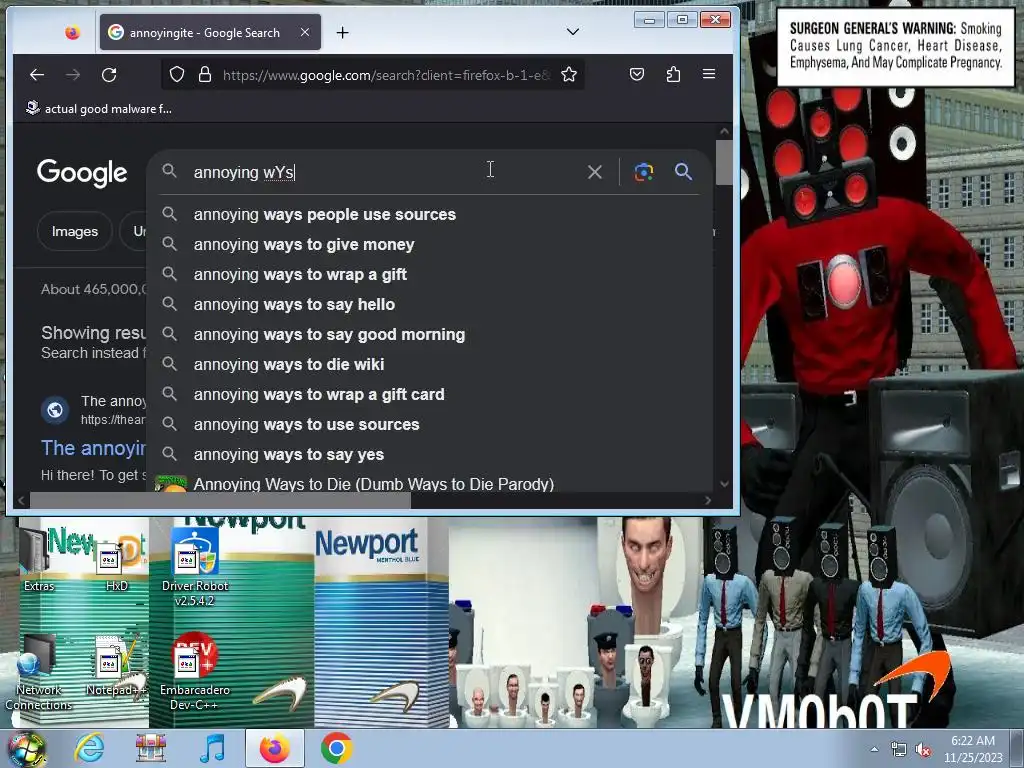The width and height of the screenshot is (1024, 768).
Task: Click the scroll down arrow of the page scrollbar
Action: pyautogui.click(x=724, y=484)
